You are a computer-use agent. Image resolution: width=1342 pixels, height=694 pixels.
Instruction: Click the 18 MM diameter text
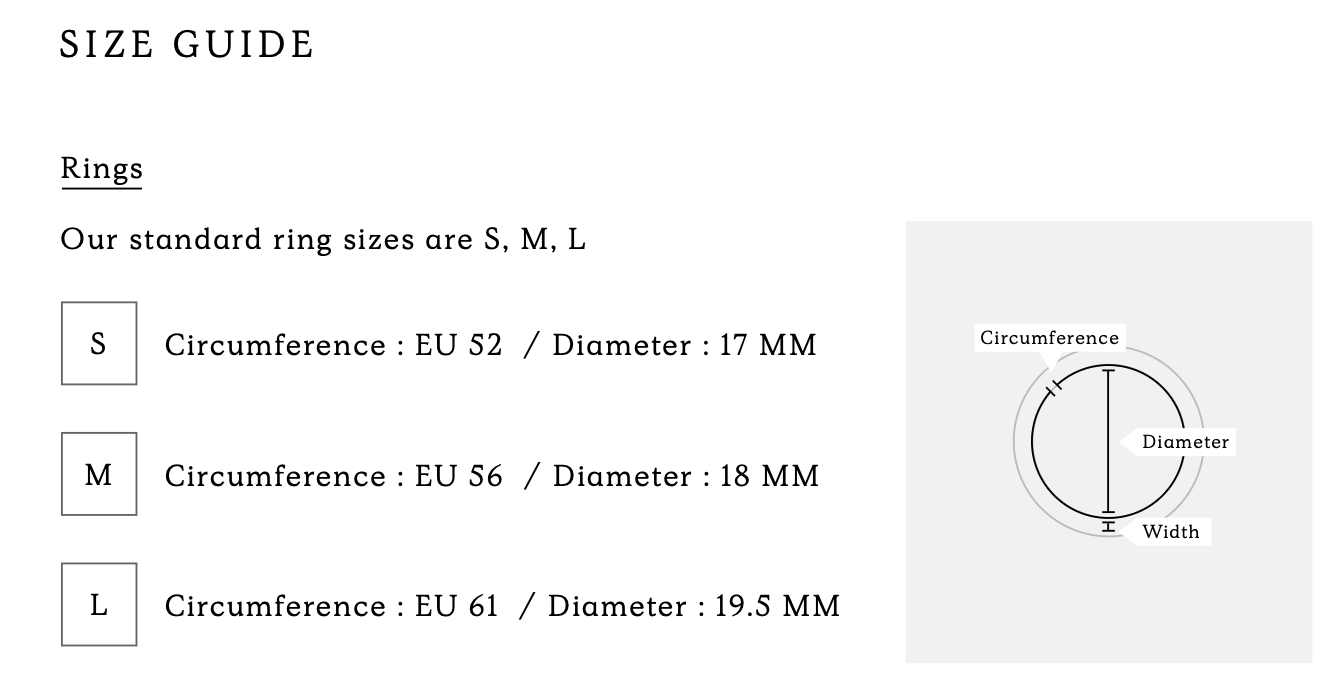pyautogui.click(x=769, y=476)
